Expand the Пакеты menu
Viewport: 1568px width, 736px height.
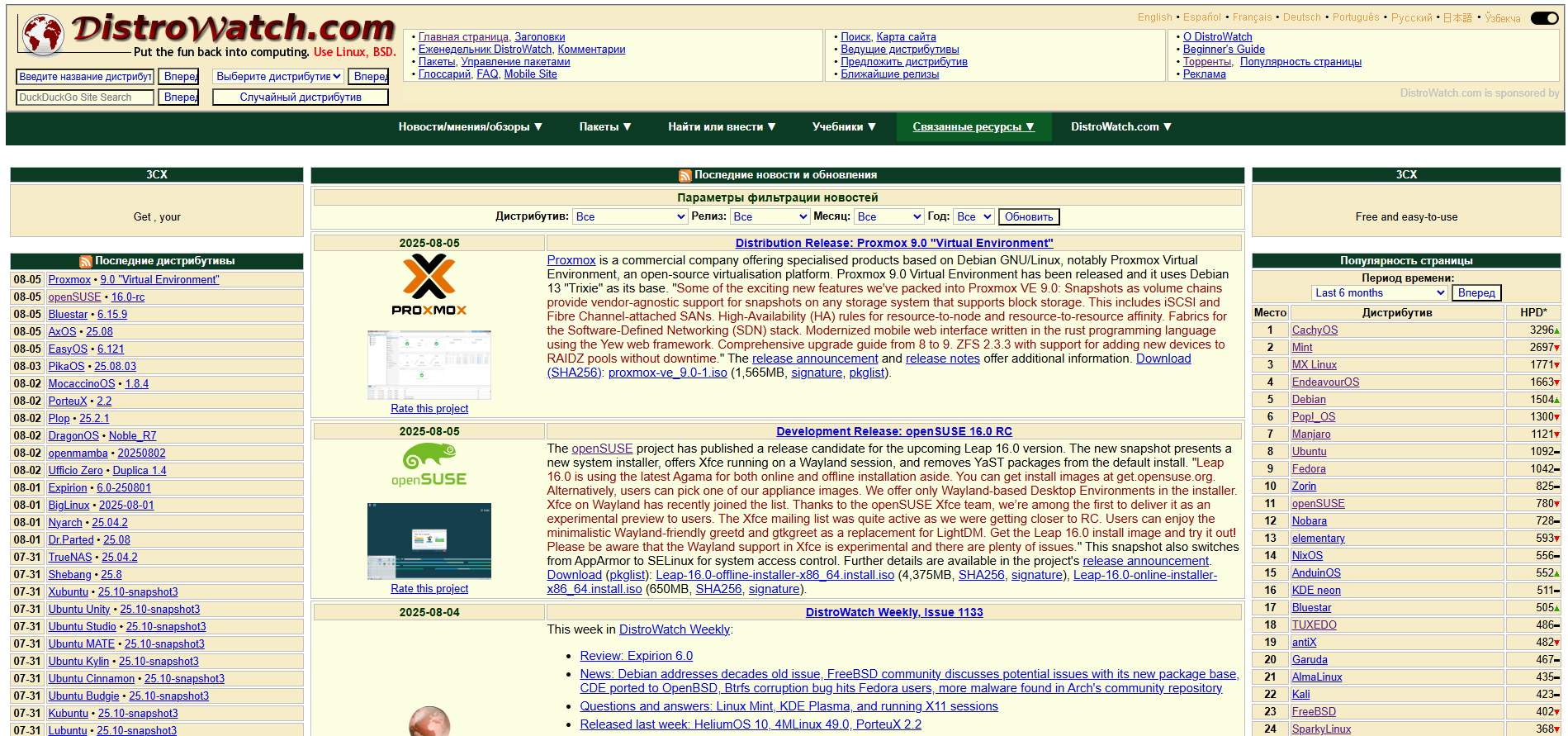pos(605,126)
